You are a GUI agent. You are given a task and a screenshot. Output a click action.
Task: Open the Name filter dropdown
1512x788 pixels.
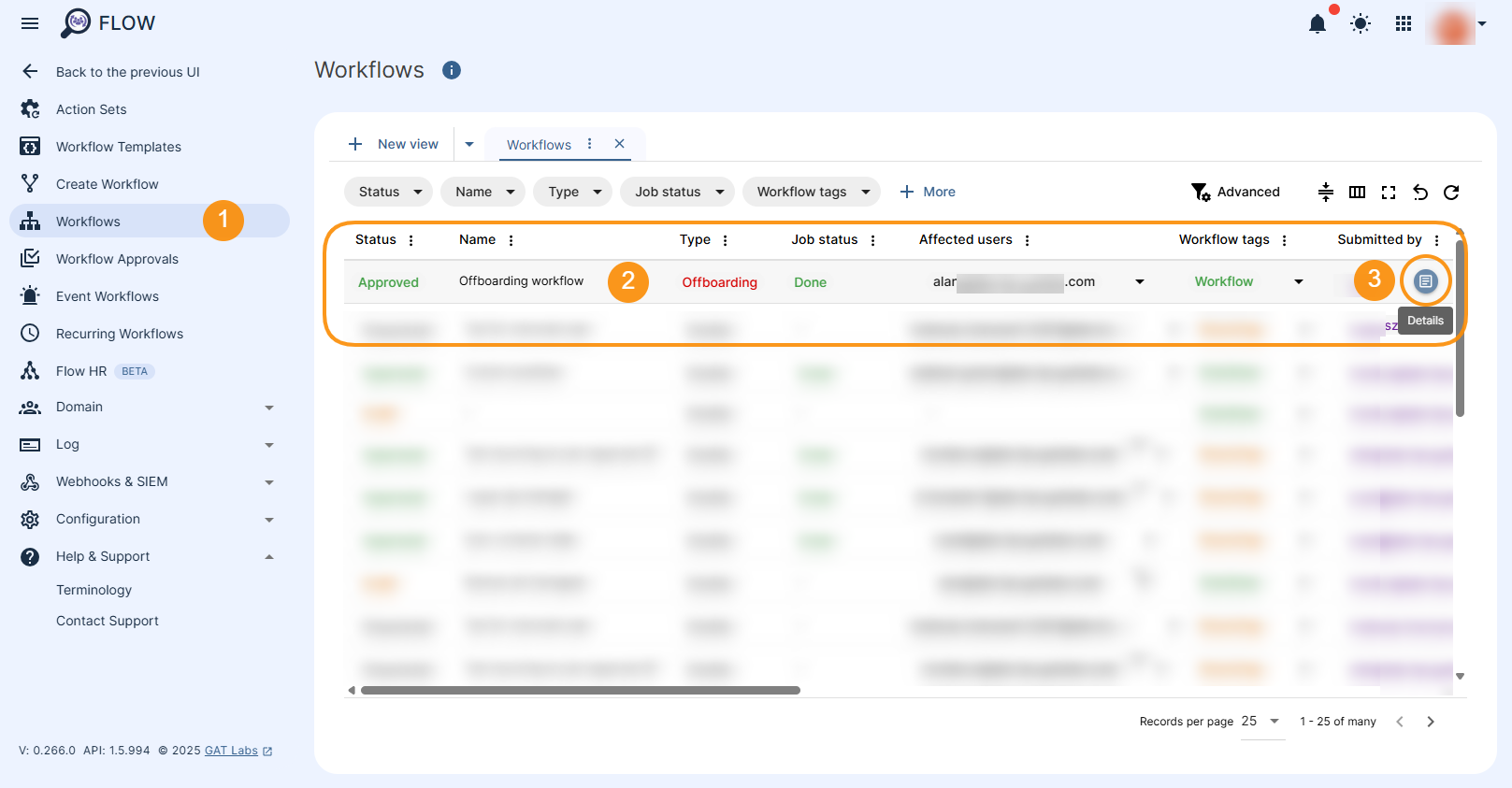[x=482, y=192]
